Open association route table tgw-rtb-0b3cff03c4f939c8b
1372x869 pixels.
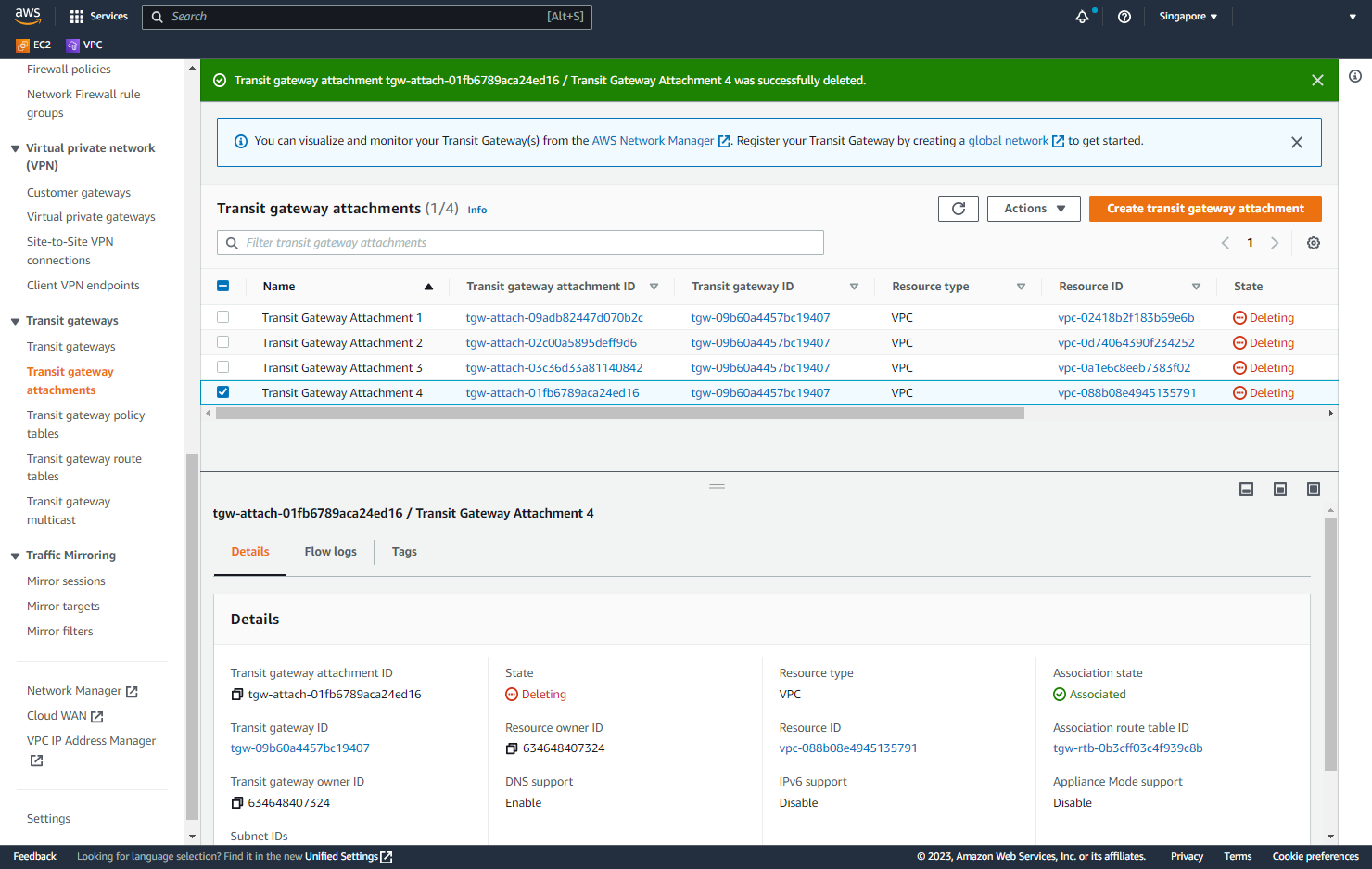tap(1128, 748)
